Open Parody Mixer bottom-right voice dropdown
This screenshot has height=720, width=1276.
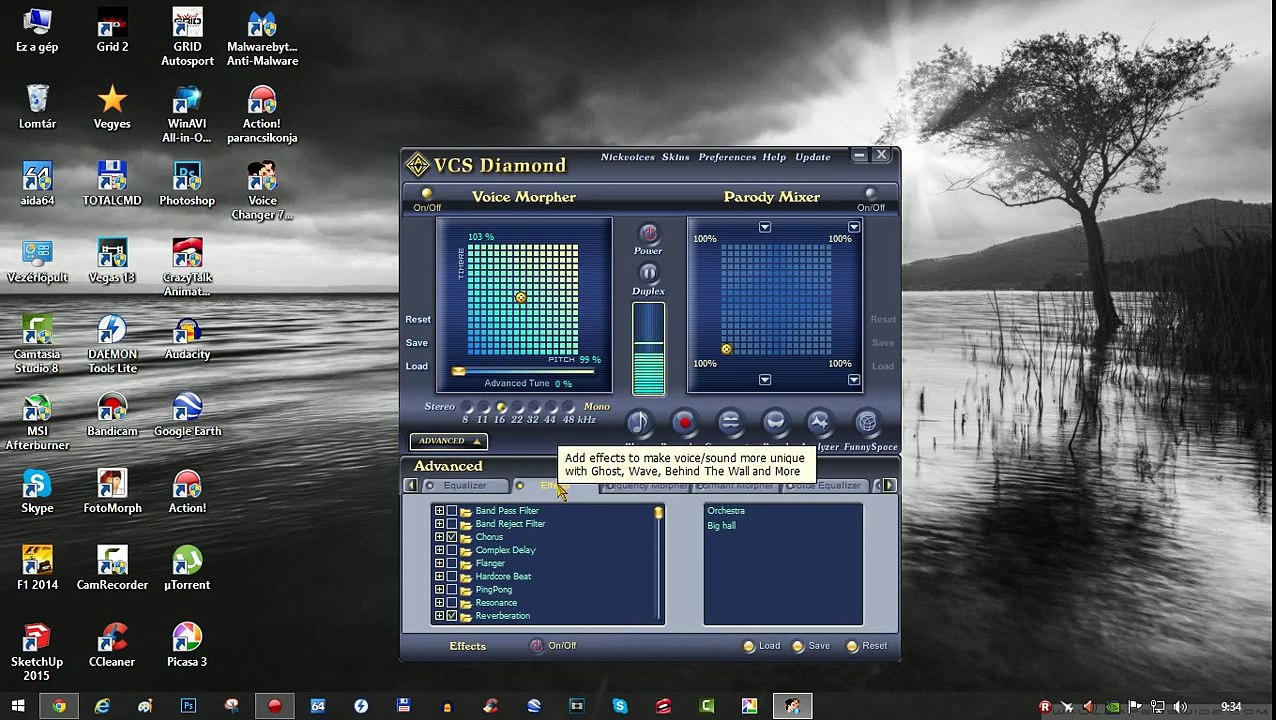click(854, 380)
